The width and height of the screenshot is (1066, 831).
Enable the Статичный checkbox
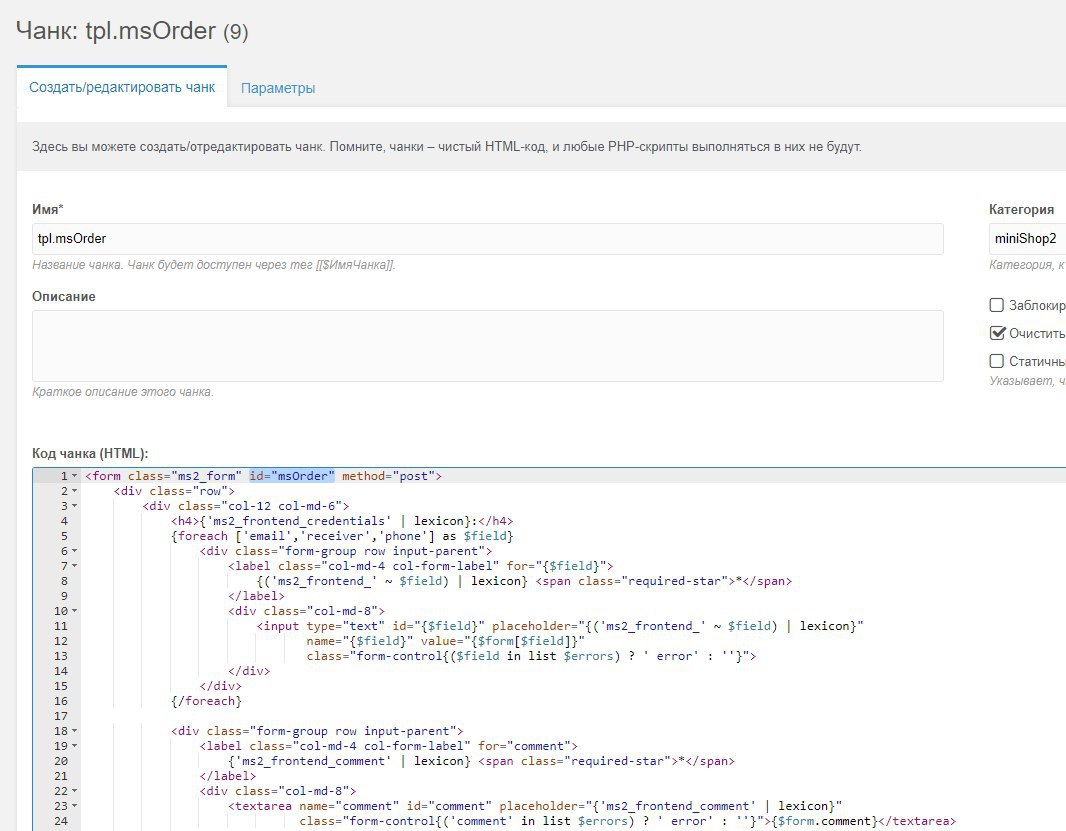click(x=997, y=361)
